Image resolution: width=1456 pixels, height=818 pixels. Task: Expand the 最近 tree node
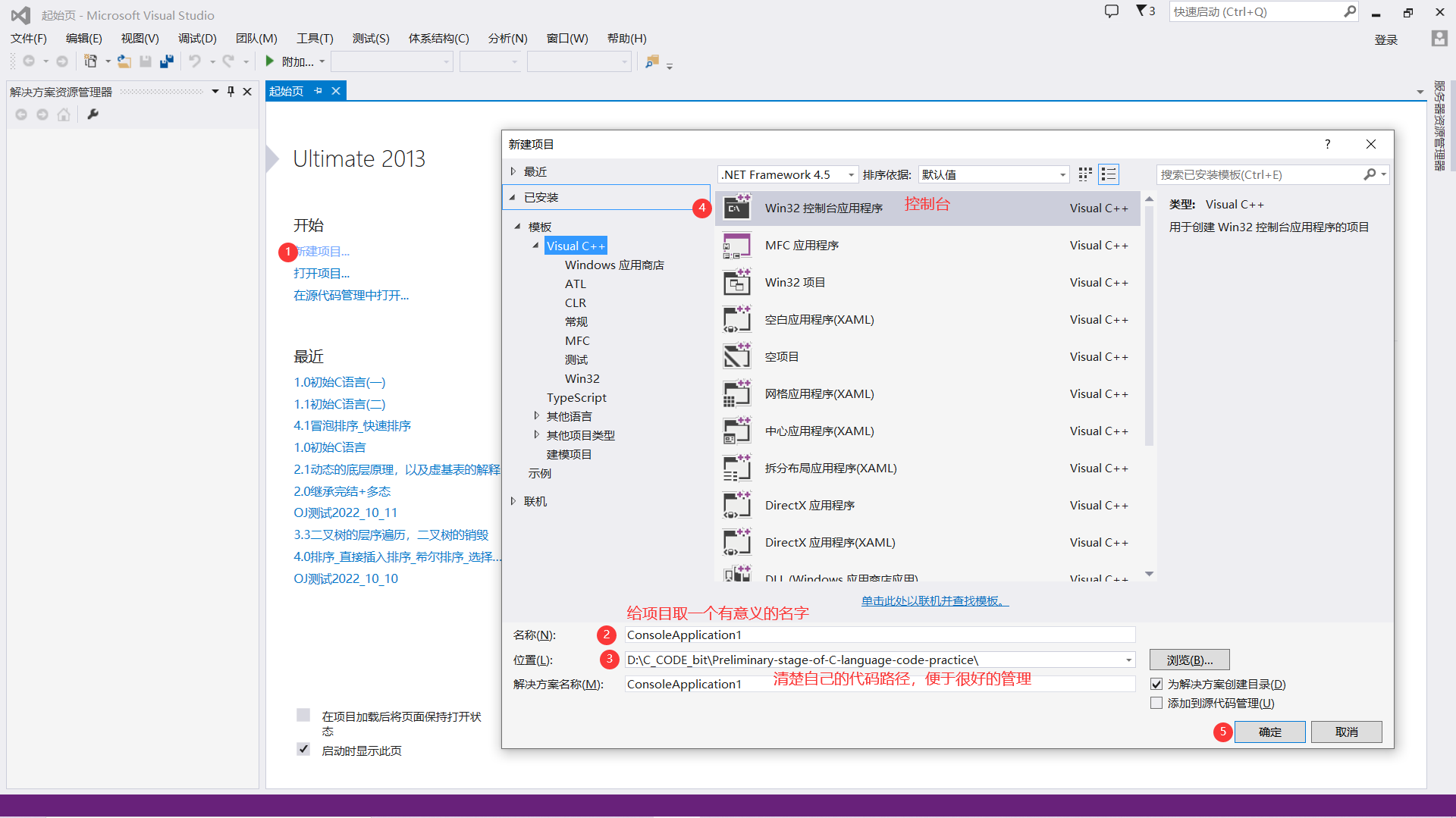tap(513, 171)
